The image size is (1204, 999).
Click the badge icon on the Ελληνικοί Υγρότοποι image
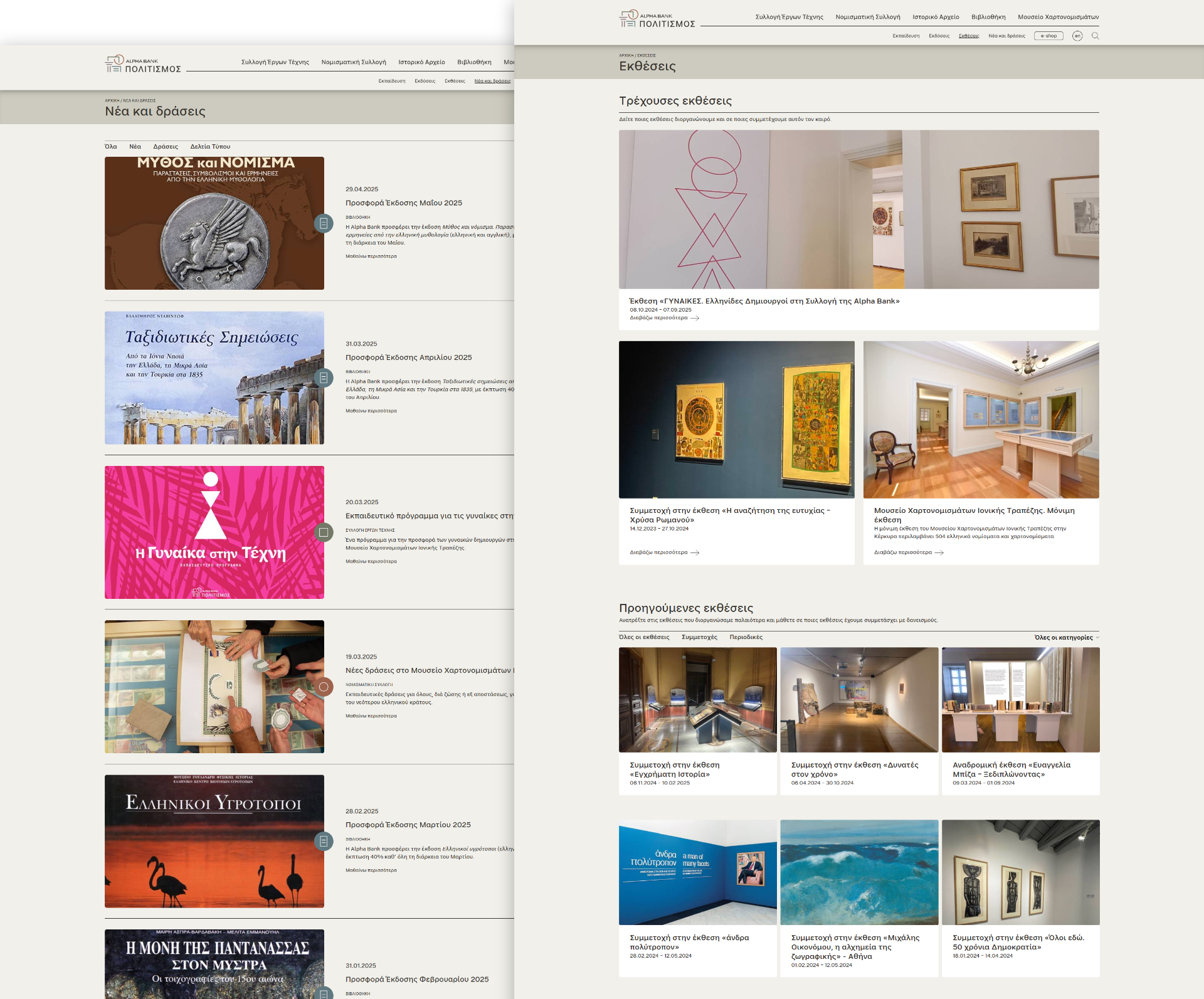[324, 841]
